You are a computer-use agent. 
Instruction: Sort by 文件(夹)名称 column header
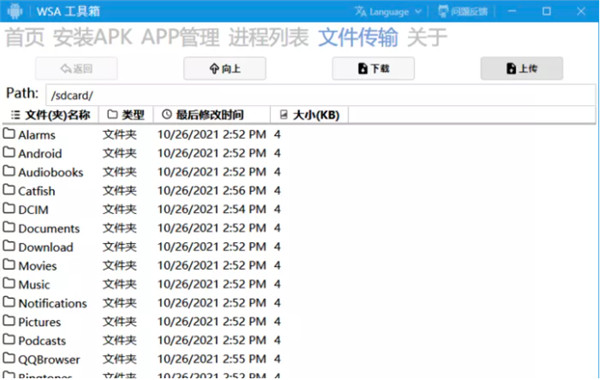(51, 115)
